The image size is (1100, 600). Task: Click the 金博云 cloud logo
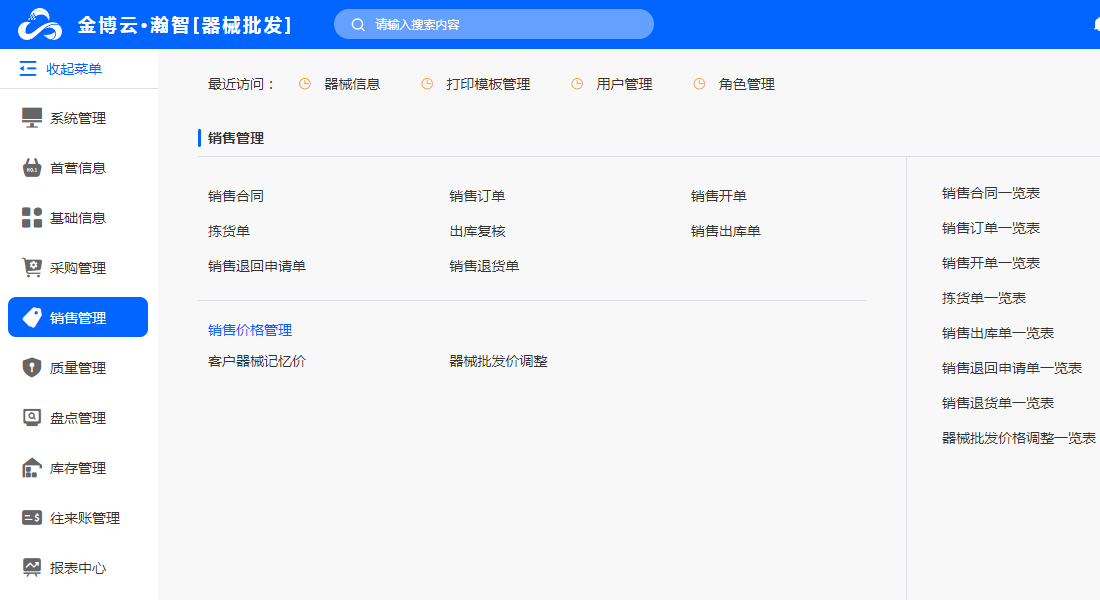coord(40,24)
